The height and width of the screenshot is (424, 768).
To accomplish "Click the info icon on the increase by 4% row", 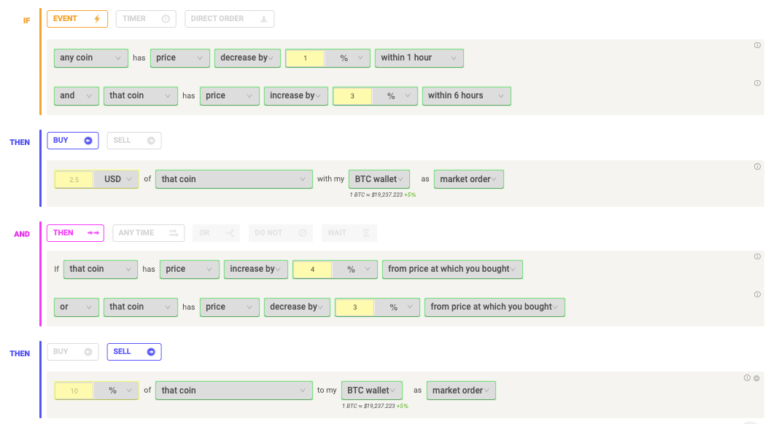I will [x=757, y=257].
